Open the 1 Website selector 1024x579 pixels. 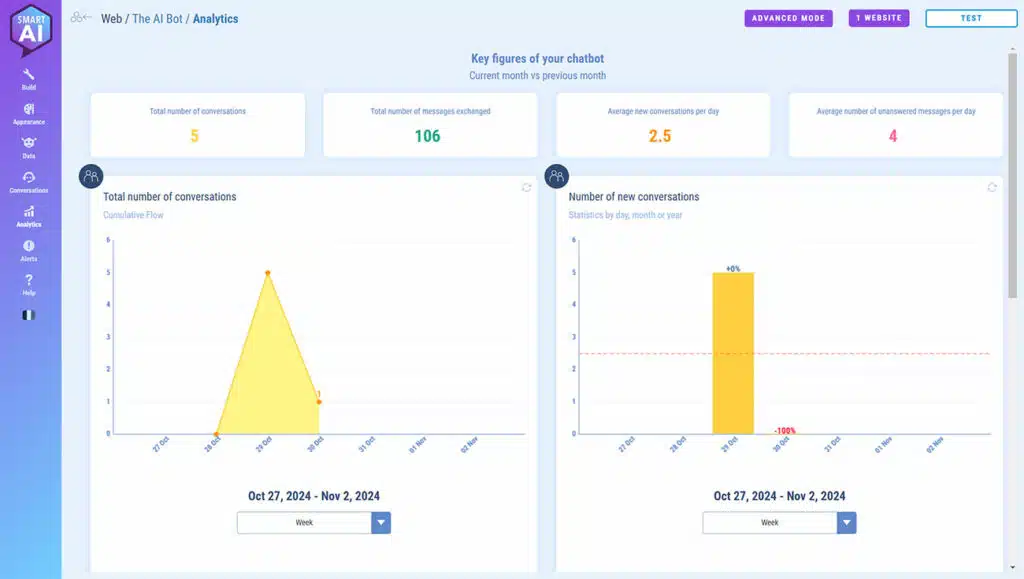879,18
